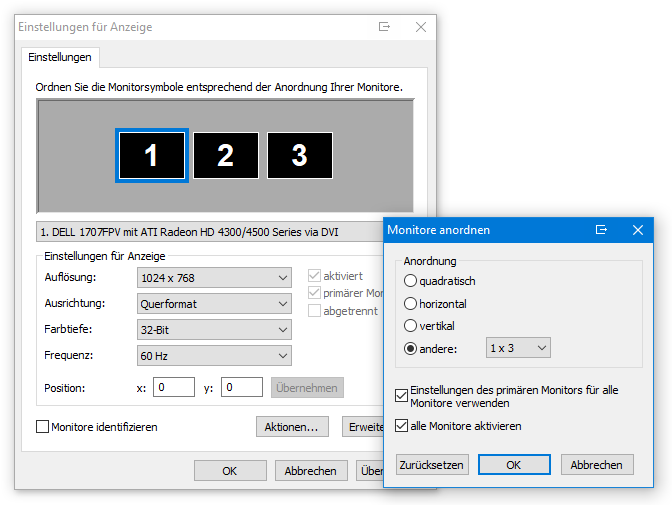Open the Frequenz dropdown 60 Hz
The height and width of the screenshot is (505, 672).
coord(214,355)
